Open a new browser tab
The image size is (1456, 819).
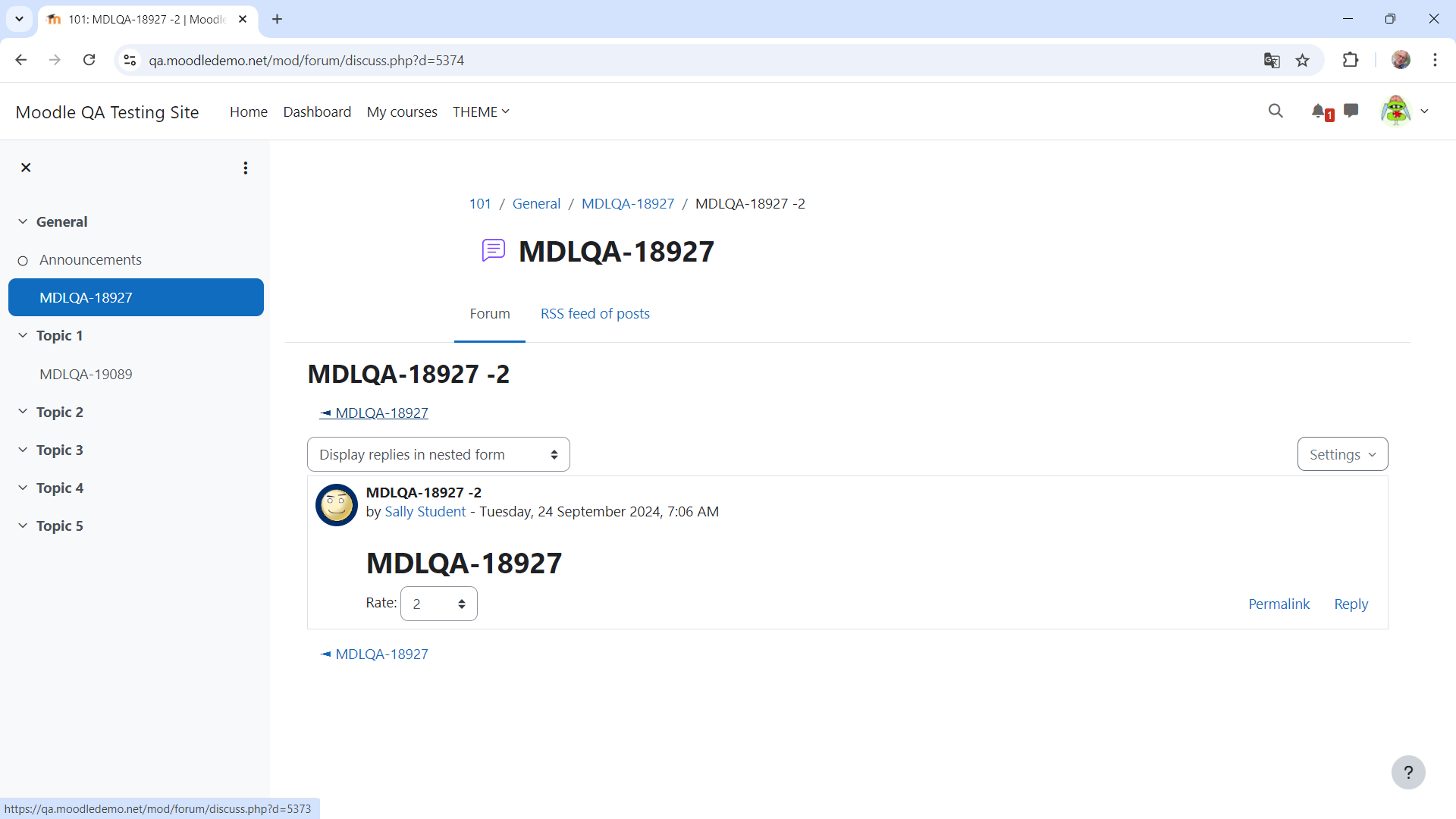tap(277, 19)
